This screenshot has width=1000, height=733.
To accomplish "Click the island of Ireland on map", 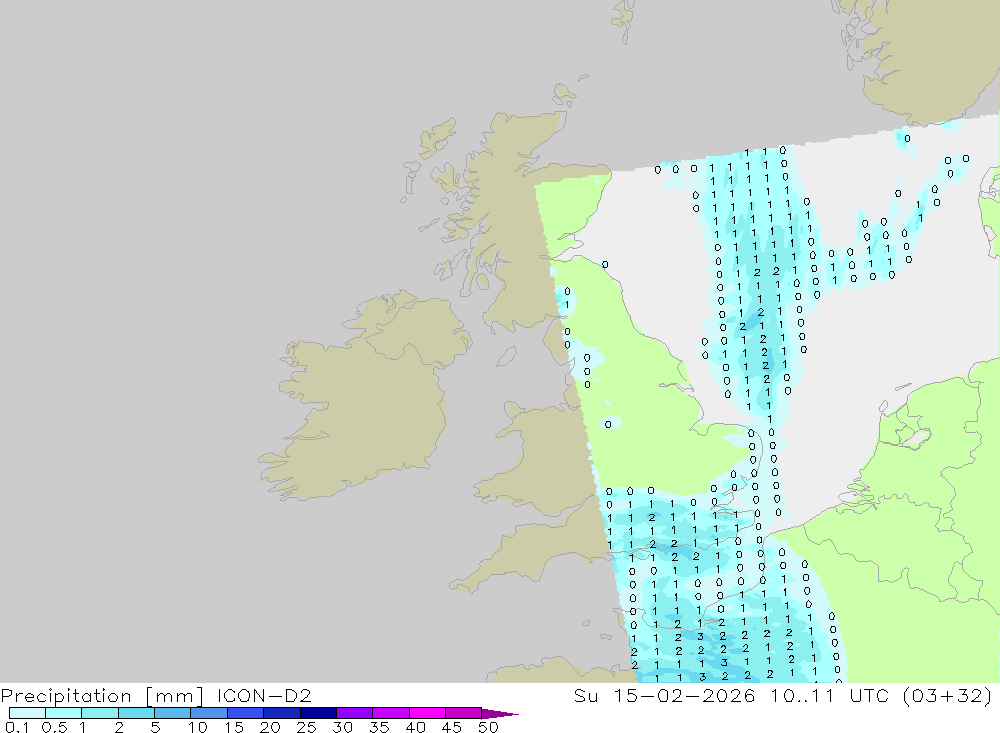I will point(365,396).
